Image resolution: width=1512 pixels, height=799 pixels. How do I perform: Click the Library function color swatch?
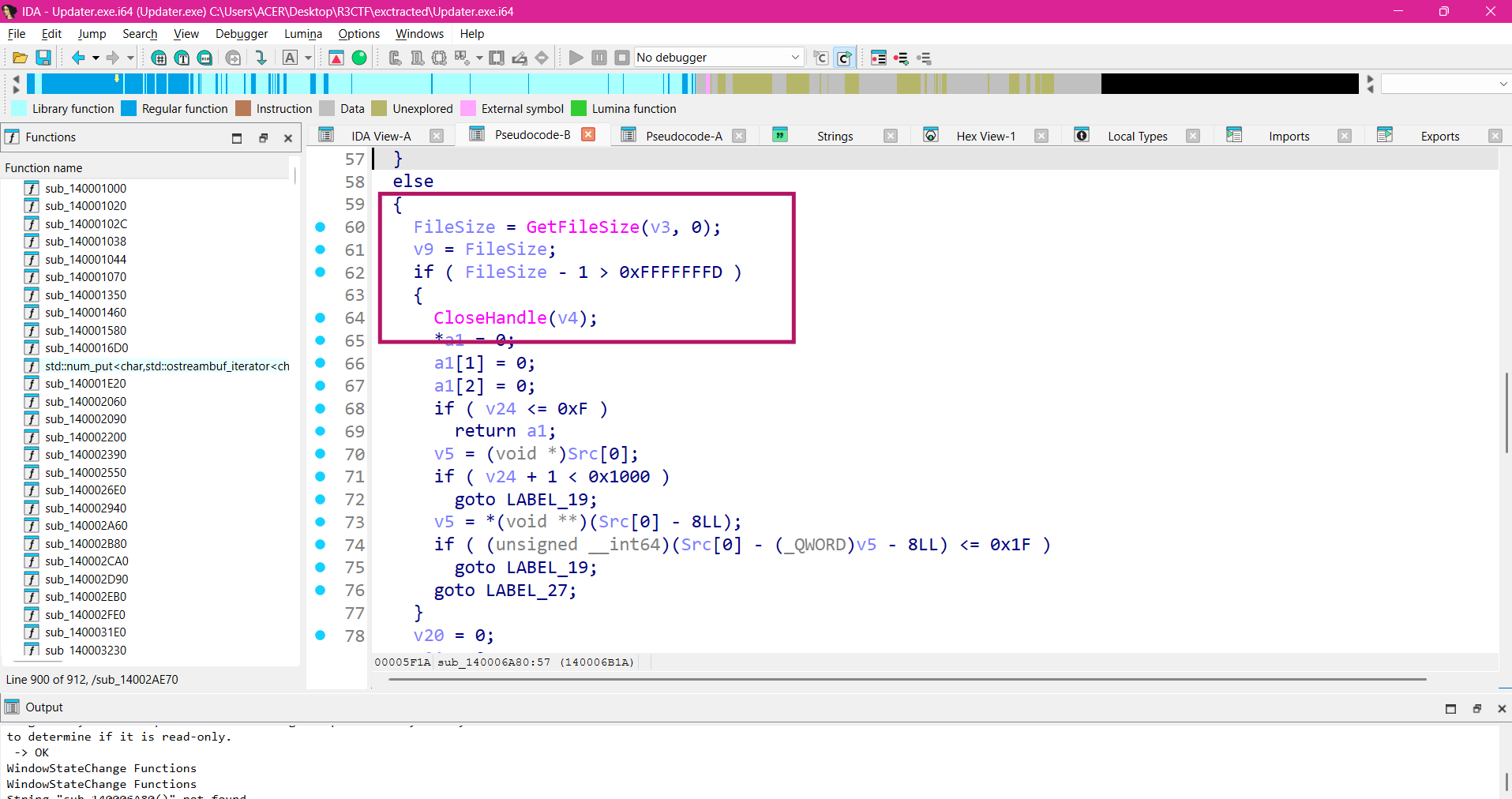point(19,109)
